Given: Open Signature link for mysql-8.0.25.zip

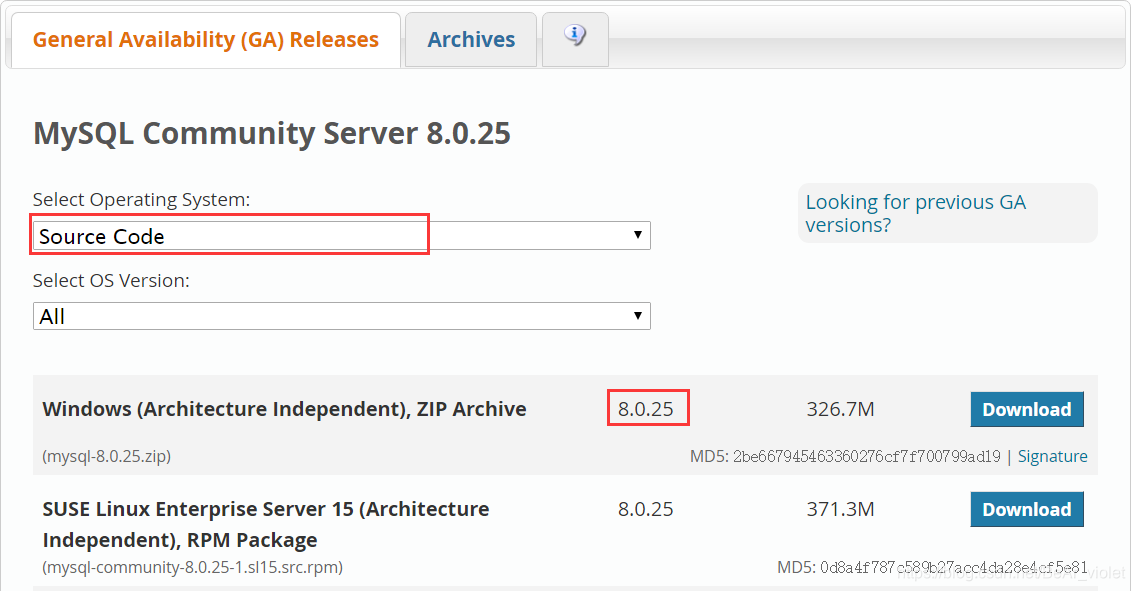Looking at the screenshot, I should coord(1052,456).
